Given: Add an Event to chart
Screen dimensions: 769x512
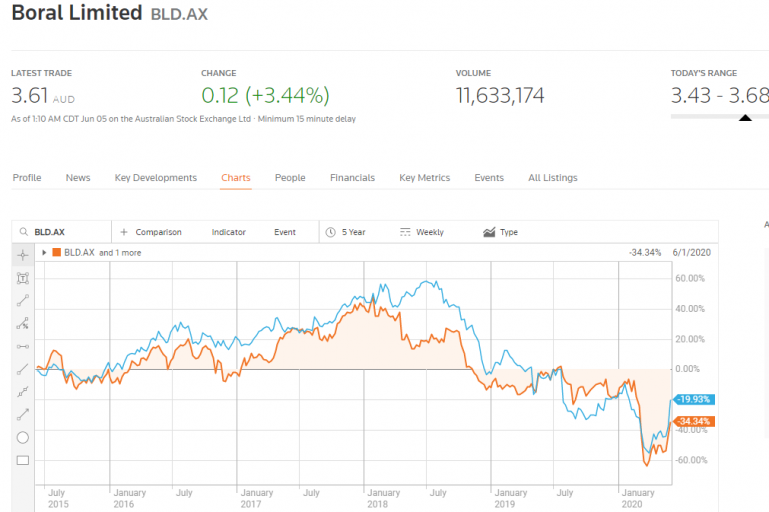Looking at the screenshot, I should tap(285, 232).
